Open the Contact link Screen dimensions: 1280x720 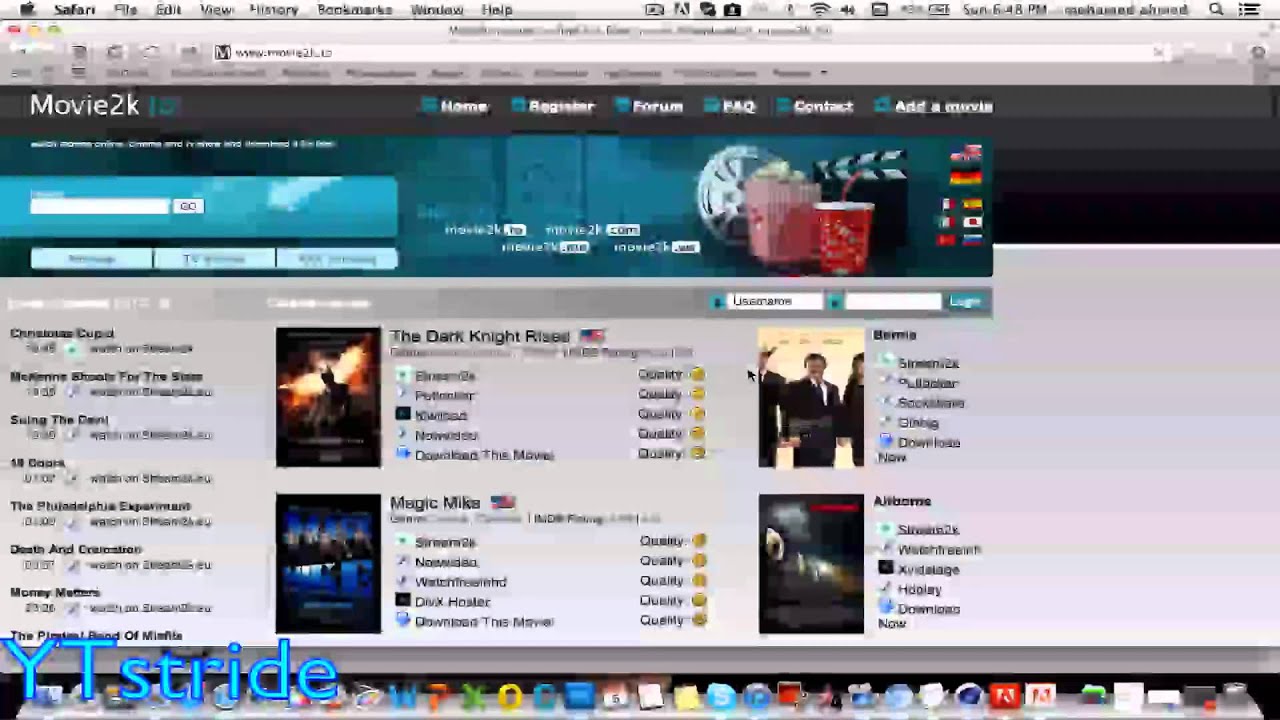[823, 106]
